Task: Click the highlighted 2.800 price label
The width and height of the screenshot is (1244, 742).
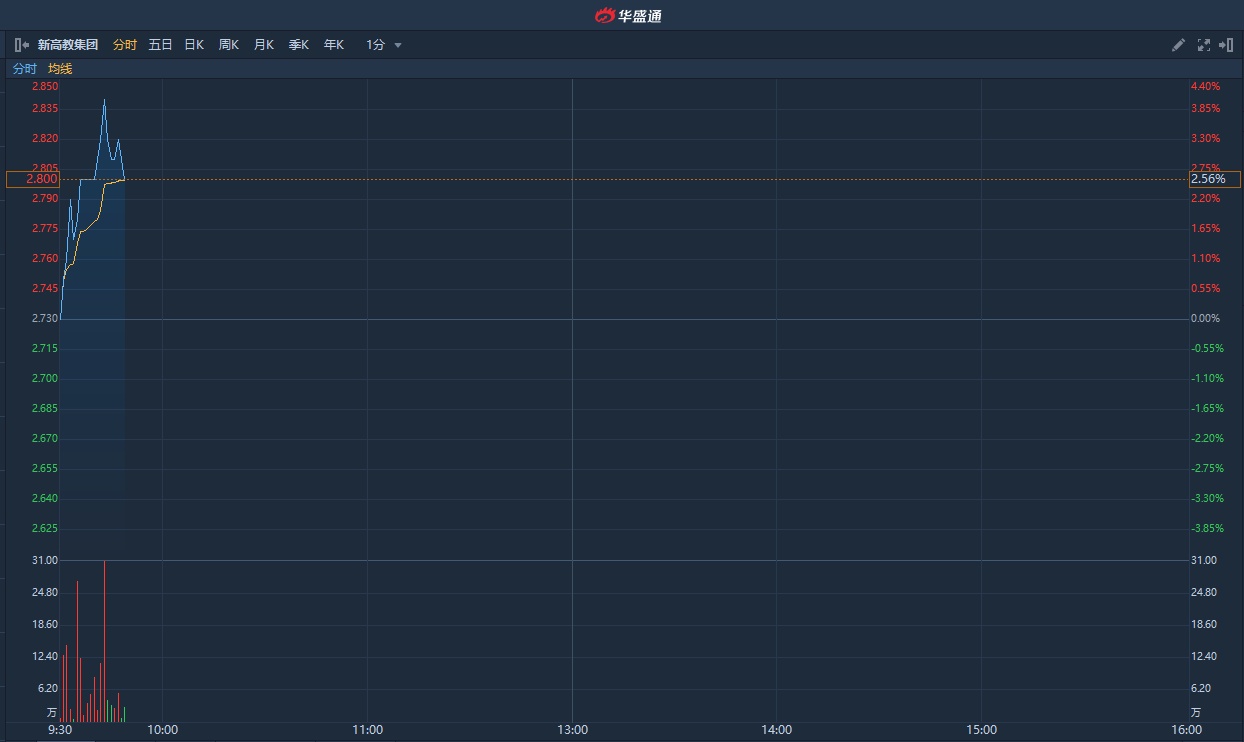Action: click(33, 179)
